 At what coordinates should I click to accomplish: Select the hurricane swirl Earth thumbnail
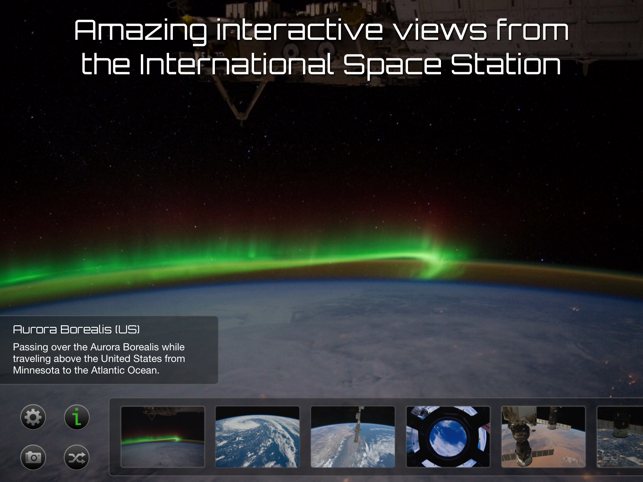(x=258, y=437)
